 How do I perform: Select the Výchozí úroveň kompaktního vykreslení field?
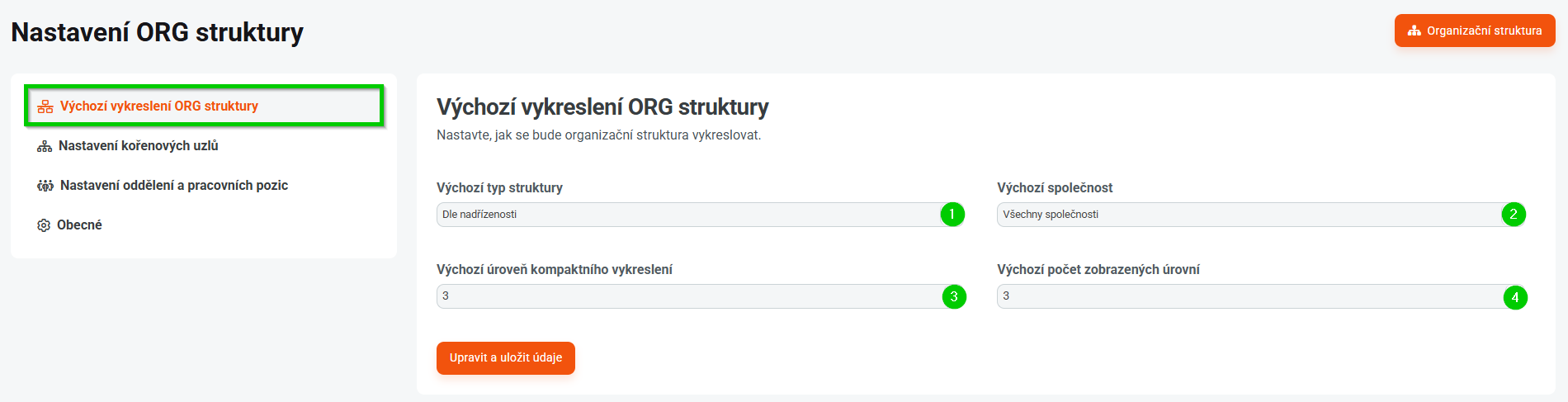pos(685,296)
